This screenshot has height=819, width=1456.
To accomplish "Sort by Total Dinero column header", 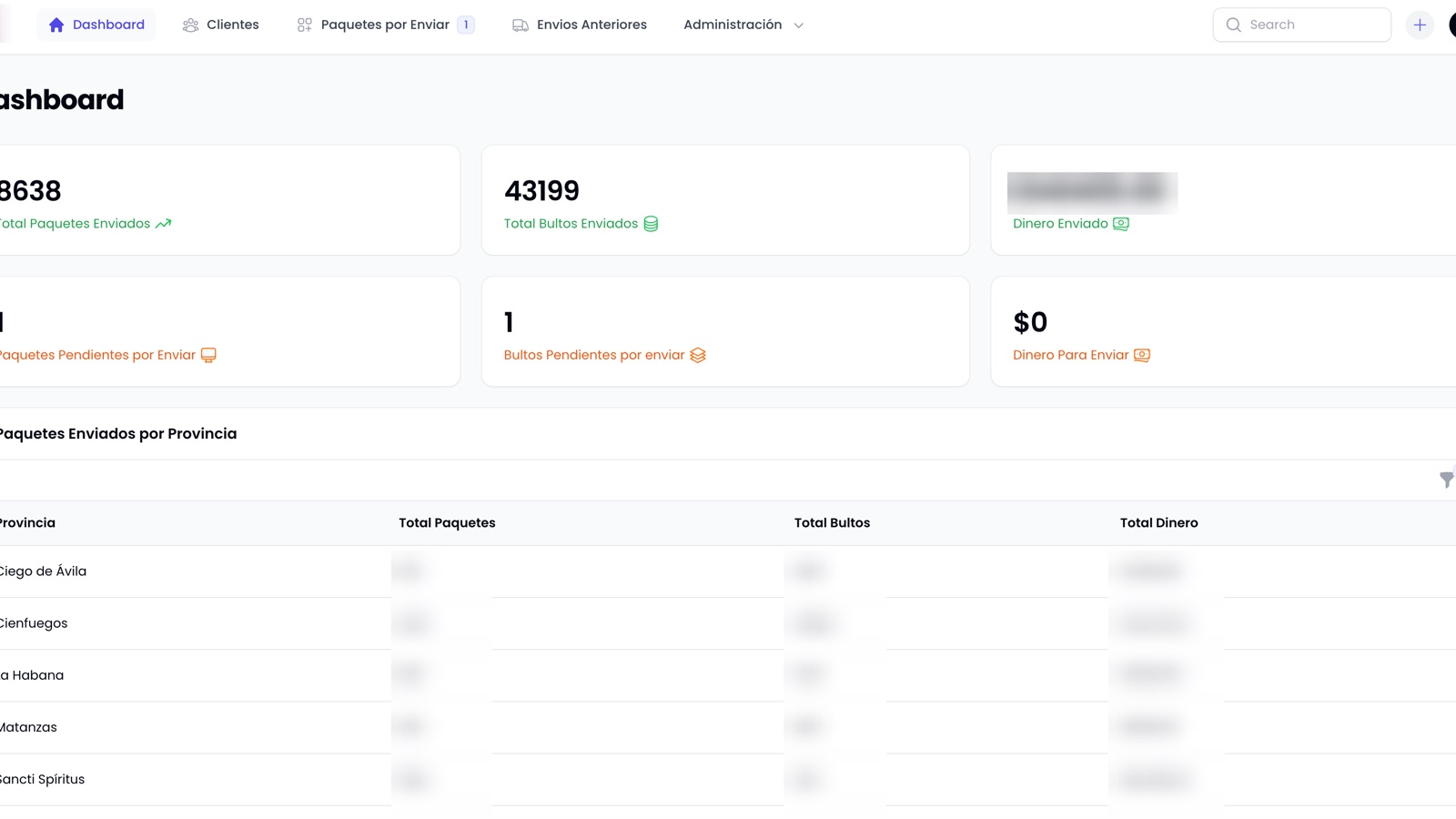I will (1158, 523).
